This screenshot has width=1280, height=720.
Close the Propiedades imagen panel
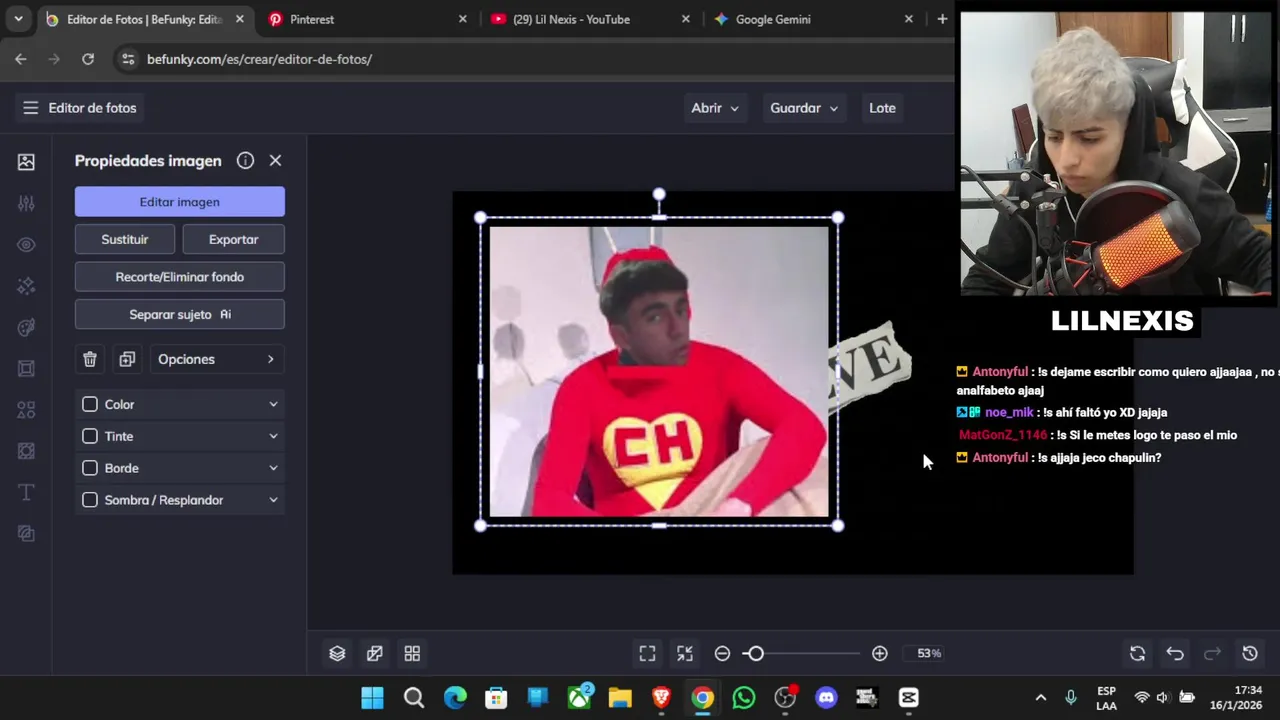pos(275,160)
